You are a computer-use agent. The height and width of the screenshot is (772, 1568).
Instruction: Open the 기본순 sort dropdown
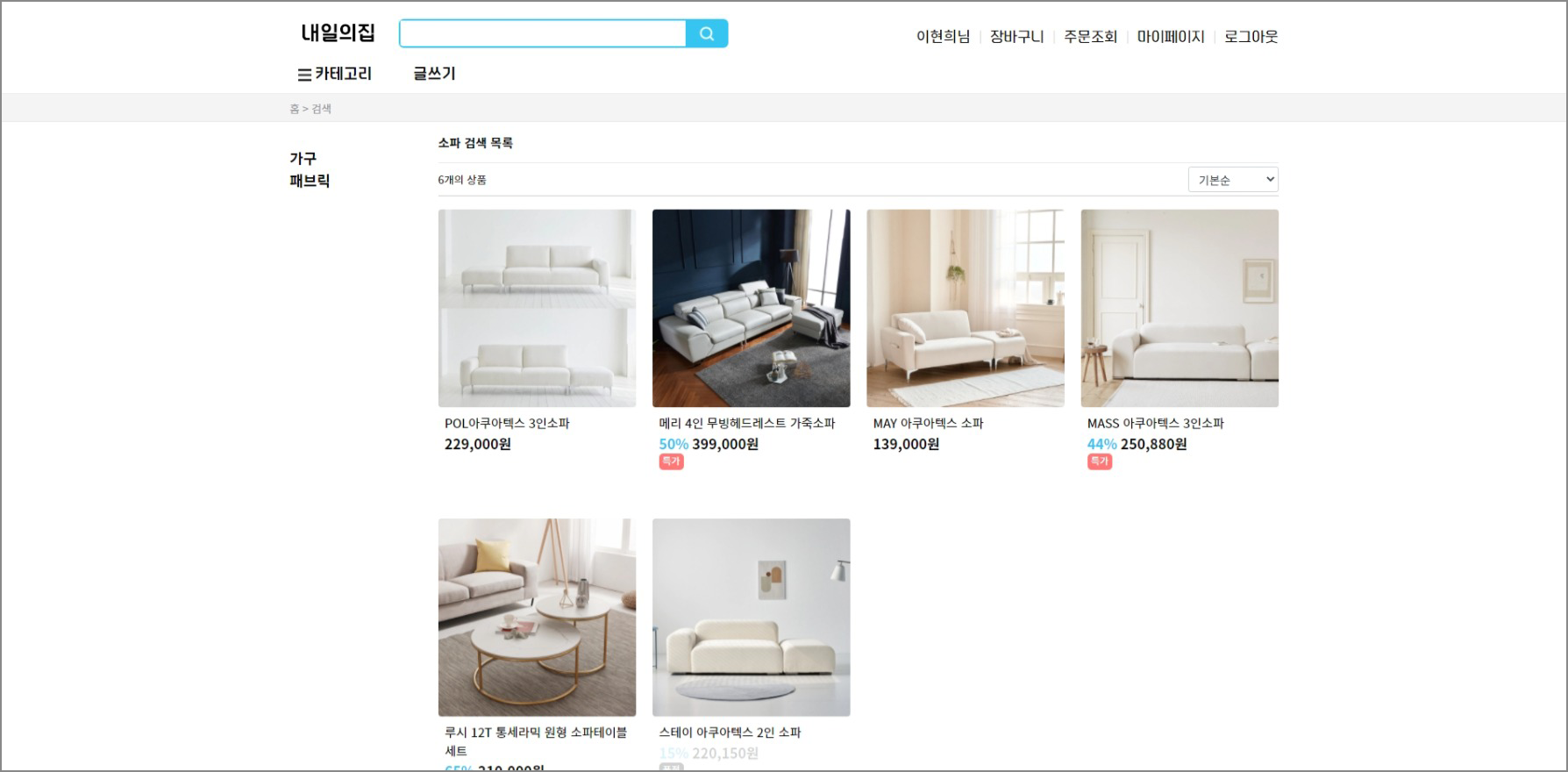pos(1233,180)
